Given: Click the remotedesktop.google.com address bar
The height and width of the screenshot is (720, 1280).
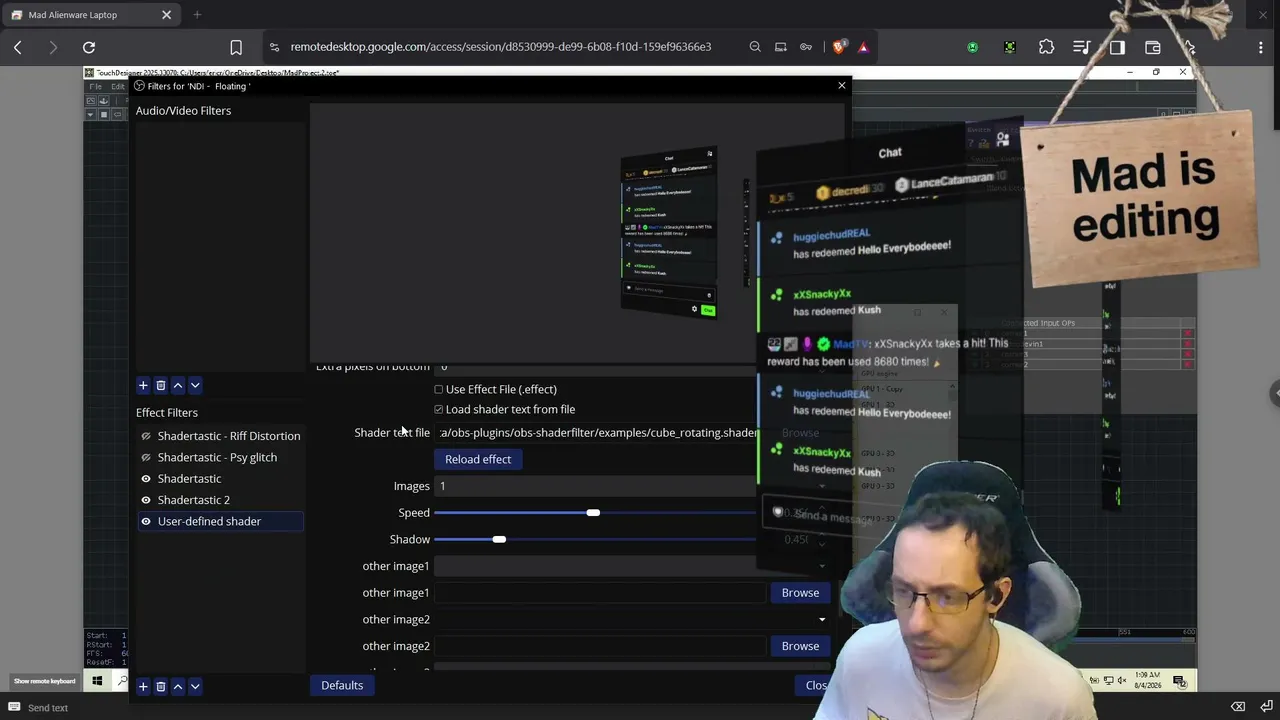Looking at the screenshot, I should (501, 47).
